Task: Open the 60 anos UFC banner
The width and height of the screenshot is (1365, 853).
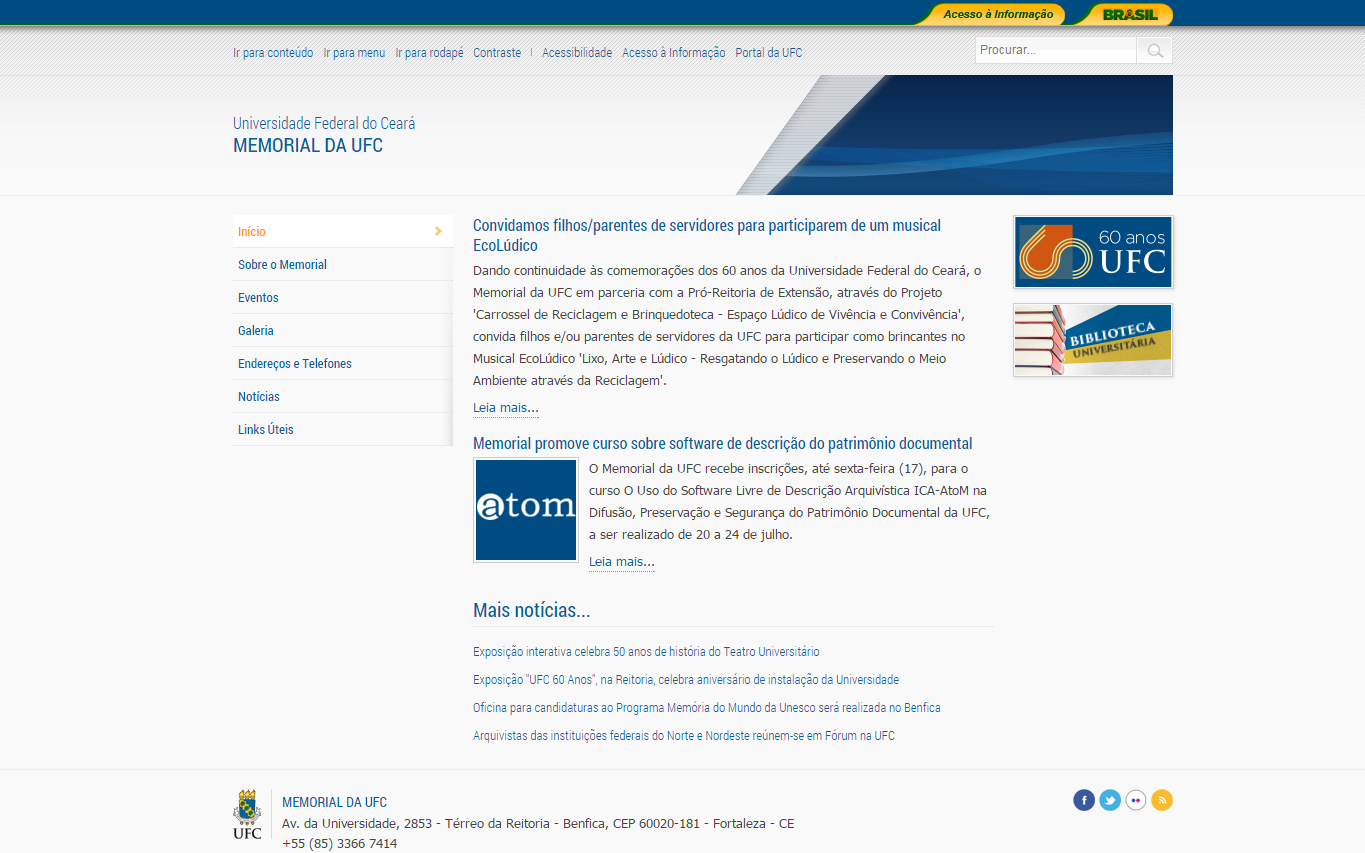Action: tap(1093, 252)
